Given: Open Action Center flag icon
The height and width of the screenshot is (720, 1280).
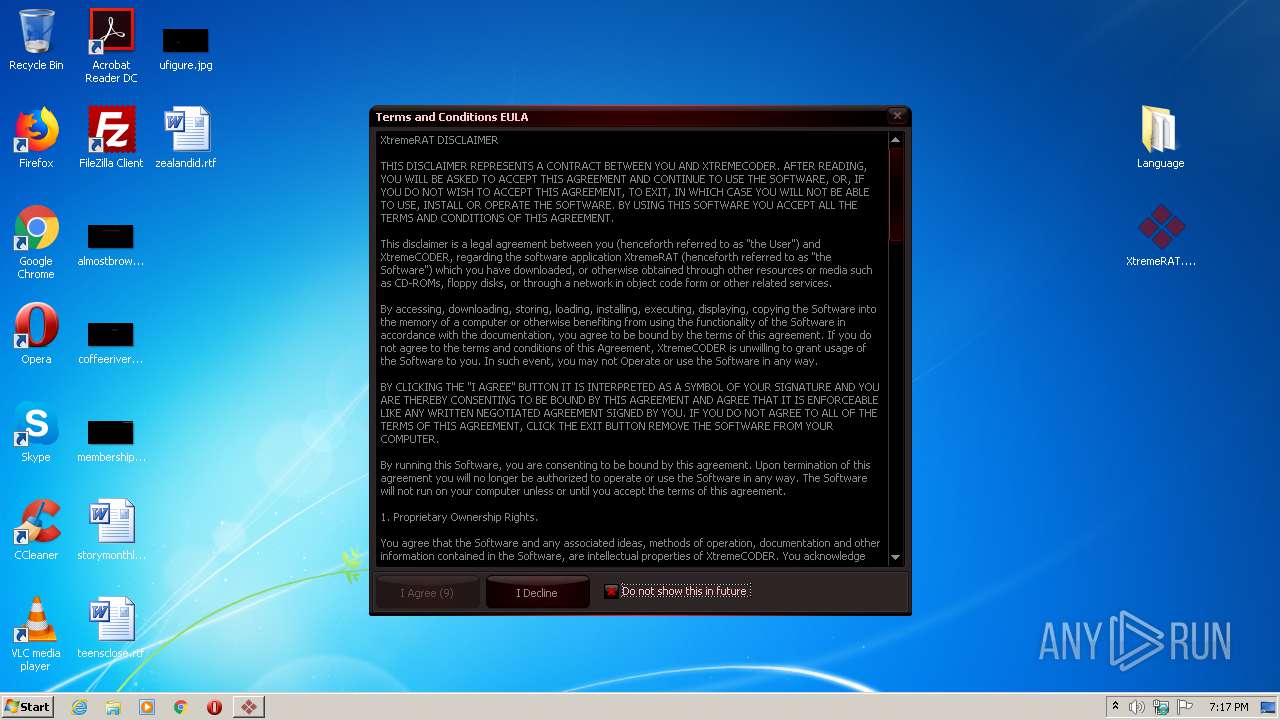Looking at the screenshot, I should click(x=1184, y=707).
